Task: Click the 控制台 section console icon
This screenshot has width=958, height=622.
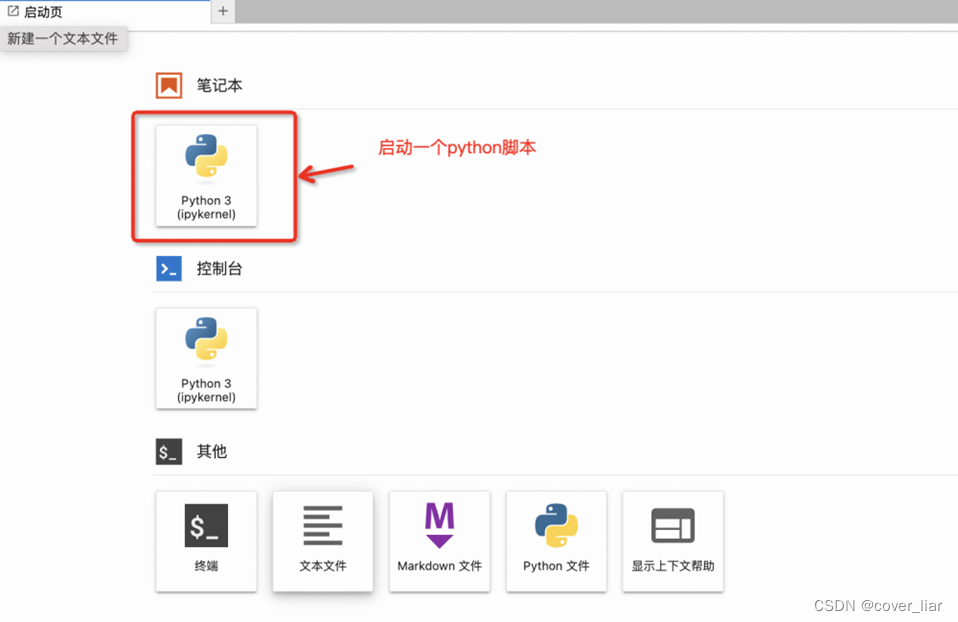Action: coord(169,268)
